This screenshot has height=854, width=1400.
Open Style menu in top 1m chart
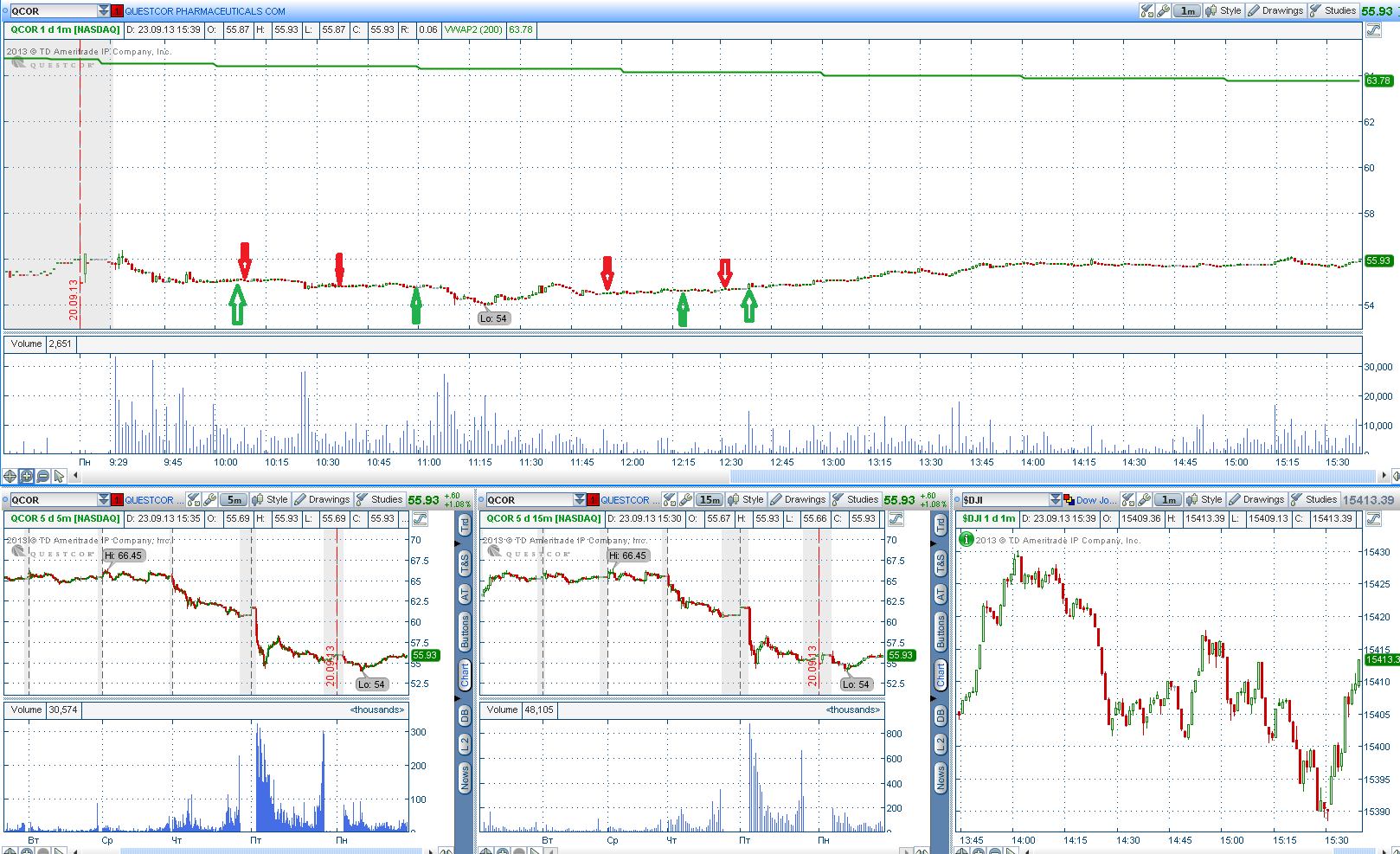[1224, 11]
